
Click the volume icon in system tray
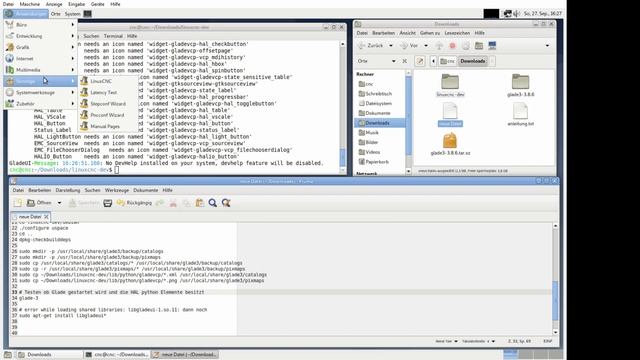coord(517,14)
